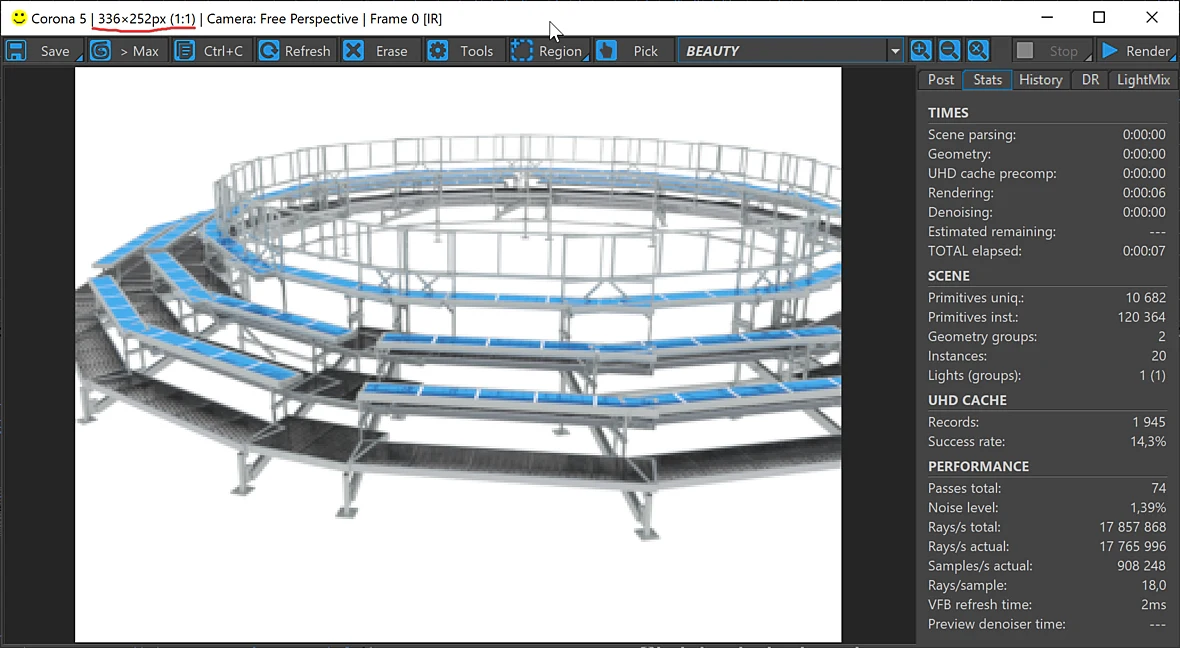Image resolution: width=1180 pixels, height=648 pixels.
Task: Expand the Region options arrow
Action: click(586, 56)
